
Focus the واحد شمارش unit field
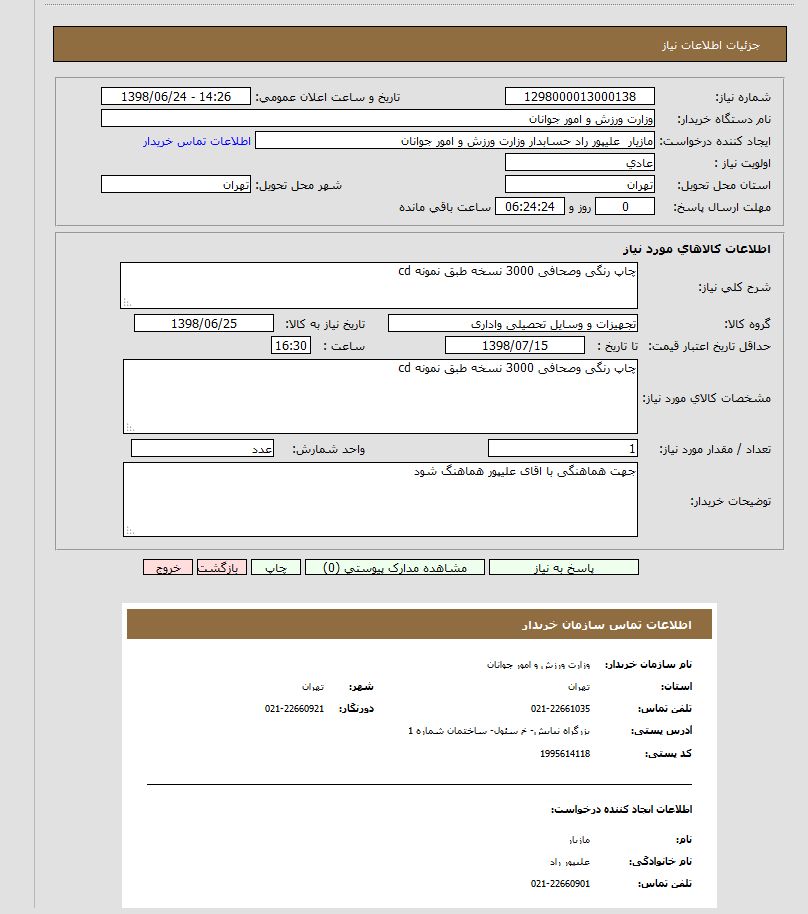(x=203, y=448)
